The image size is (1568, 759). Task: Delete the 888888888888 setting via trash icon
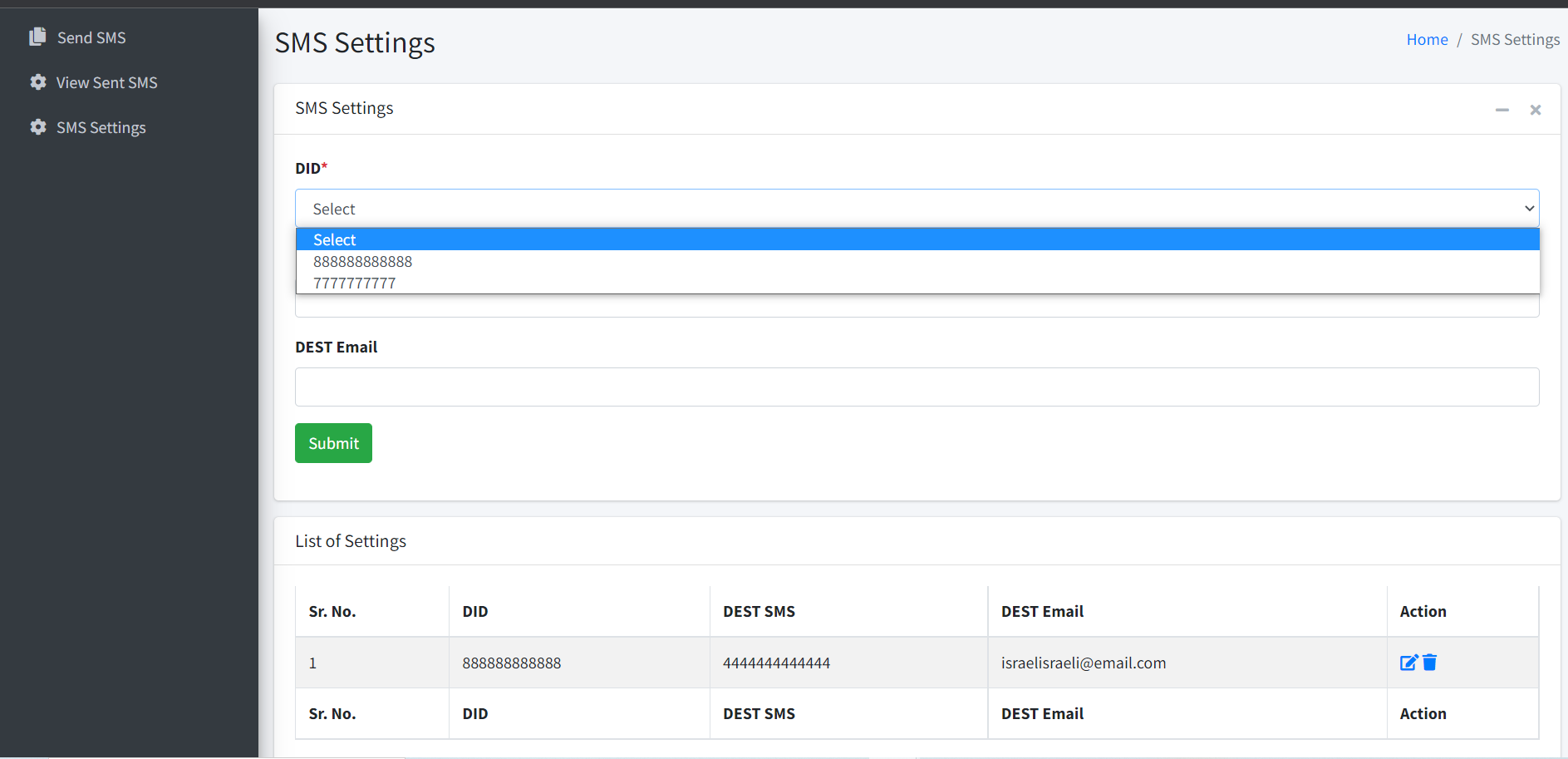click(1429, 663)
